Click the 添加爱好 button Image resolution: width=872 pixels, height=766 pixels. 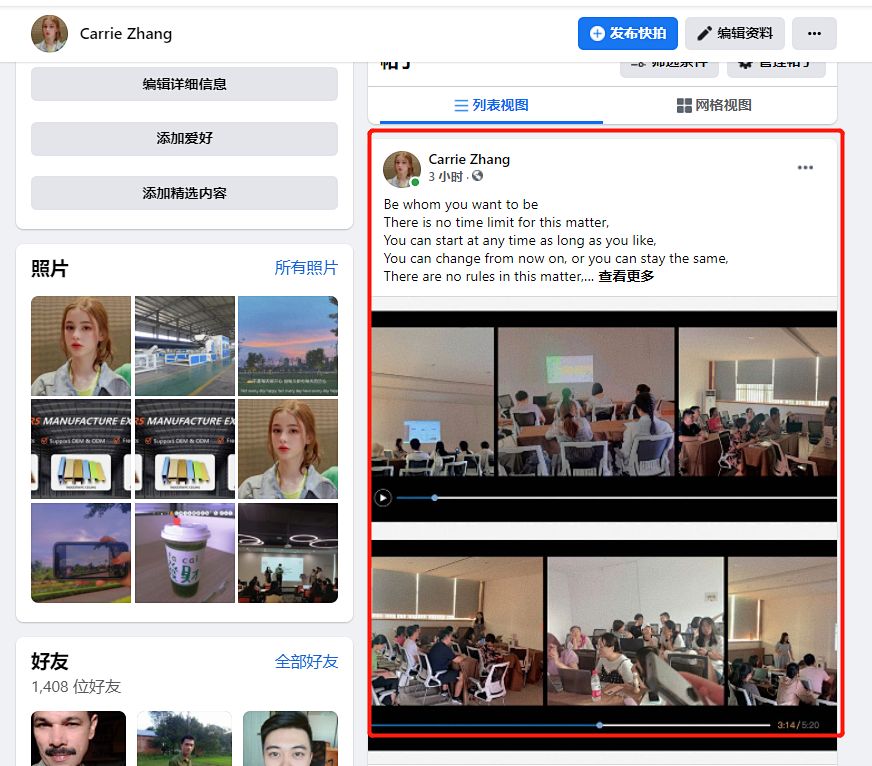pos(184,139)
